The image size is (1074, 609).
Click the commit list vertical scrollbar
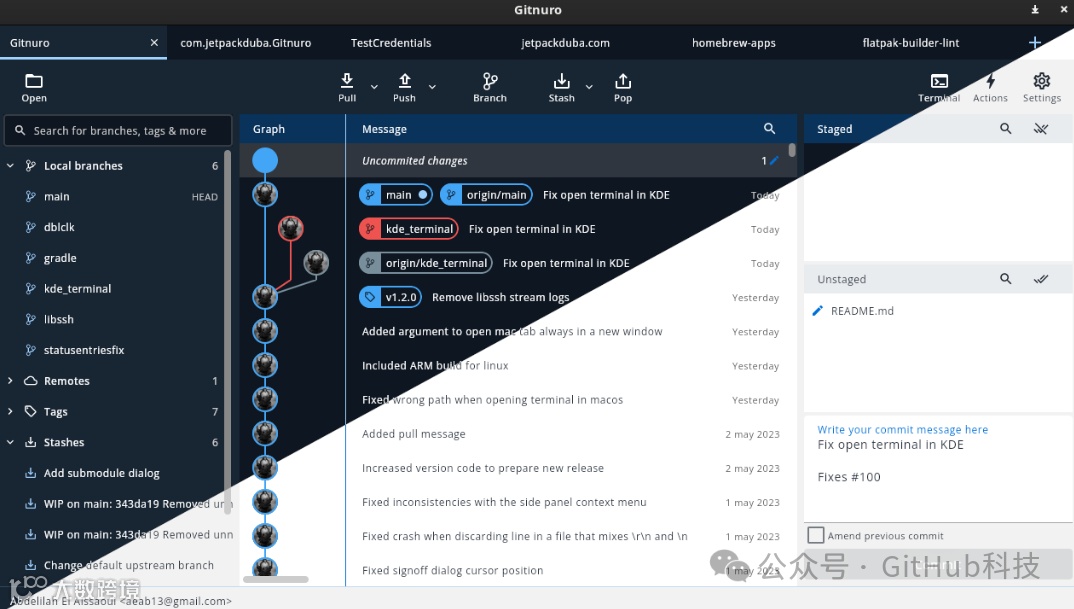click(792, 150)
